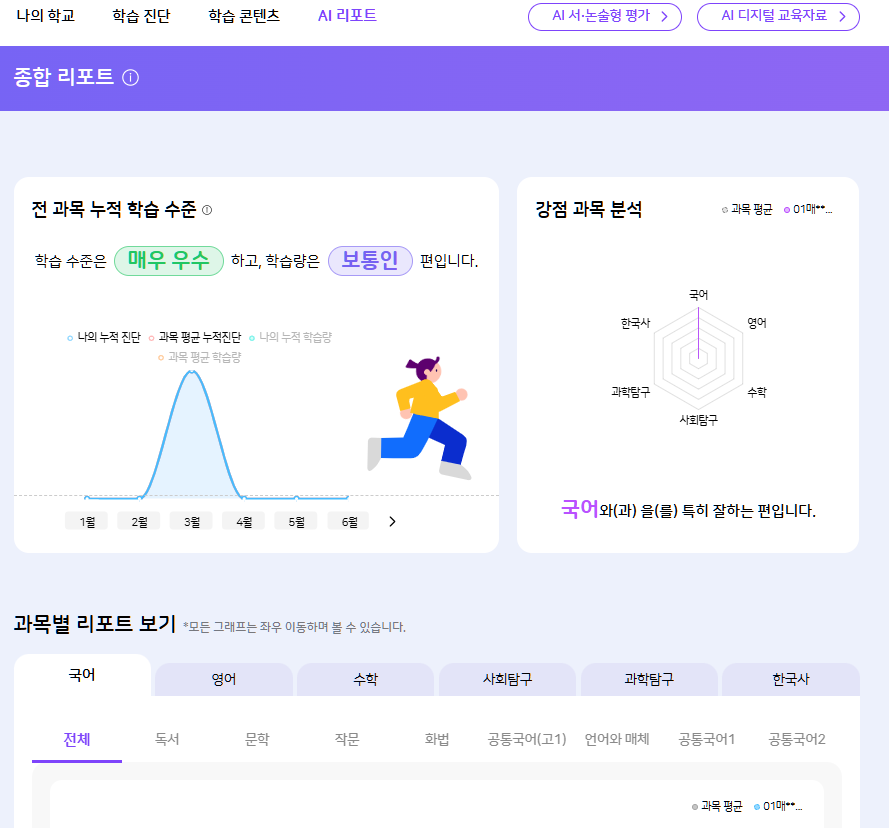
Task: Click arrow icon in AI 디지털 교육자료 button
Action: (842, 17)
